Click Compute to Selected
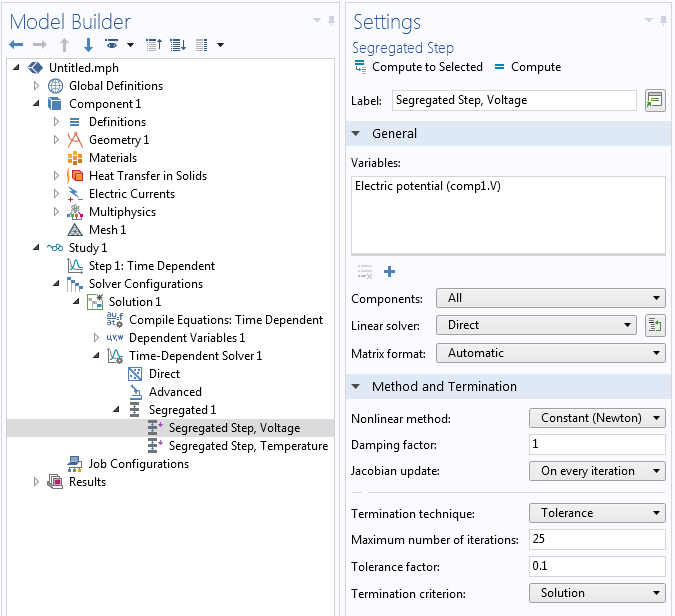Screen dimensions: 675x616 [x=418, y=67]
